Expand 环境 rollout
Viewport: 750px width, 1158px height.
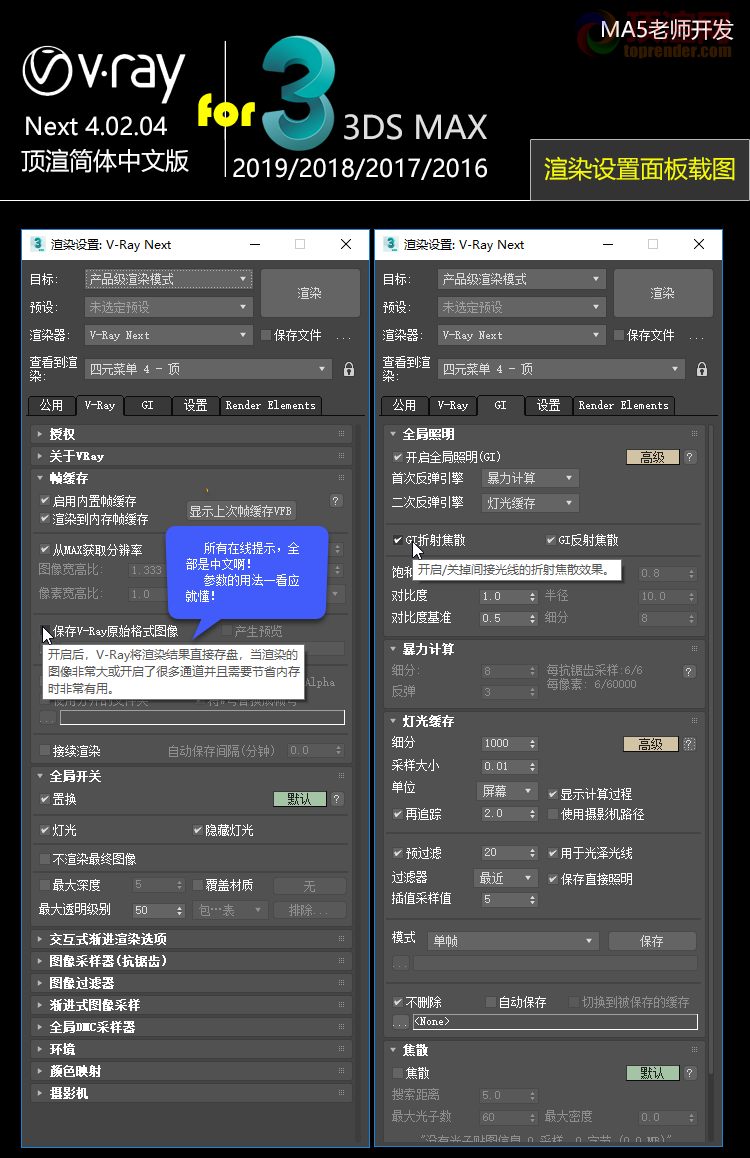click(x=192, y=1049)
